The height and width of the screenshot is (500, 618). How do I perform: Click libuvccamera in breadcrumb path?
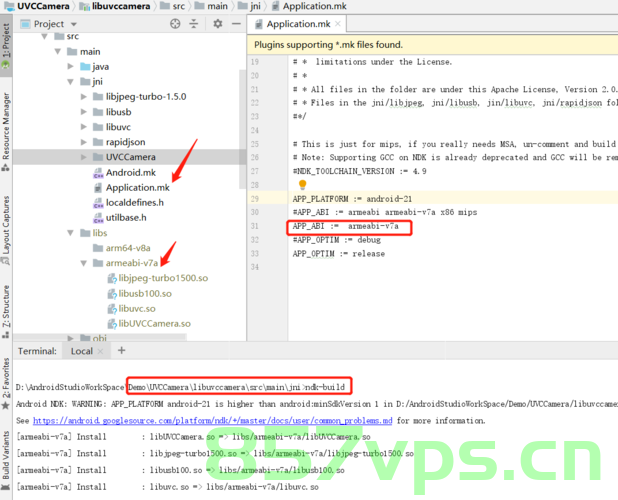pos(121,6)
